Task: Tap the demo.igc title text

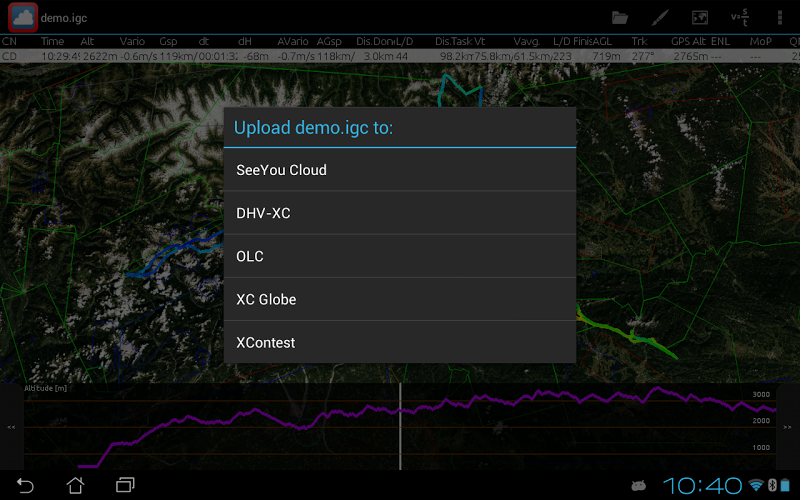Action: (64, 18)
